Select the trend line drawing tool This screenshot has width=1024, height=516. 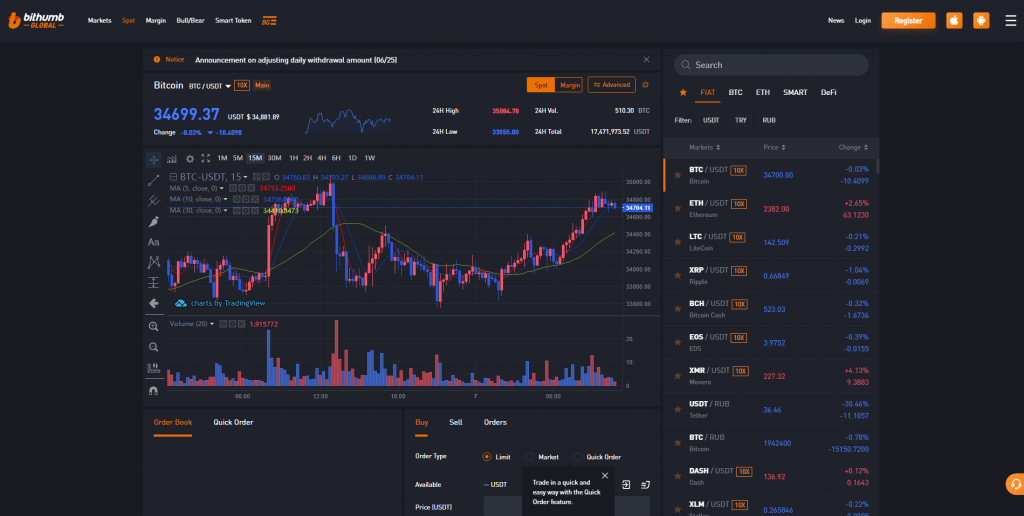tap(153, 180)
